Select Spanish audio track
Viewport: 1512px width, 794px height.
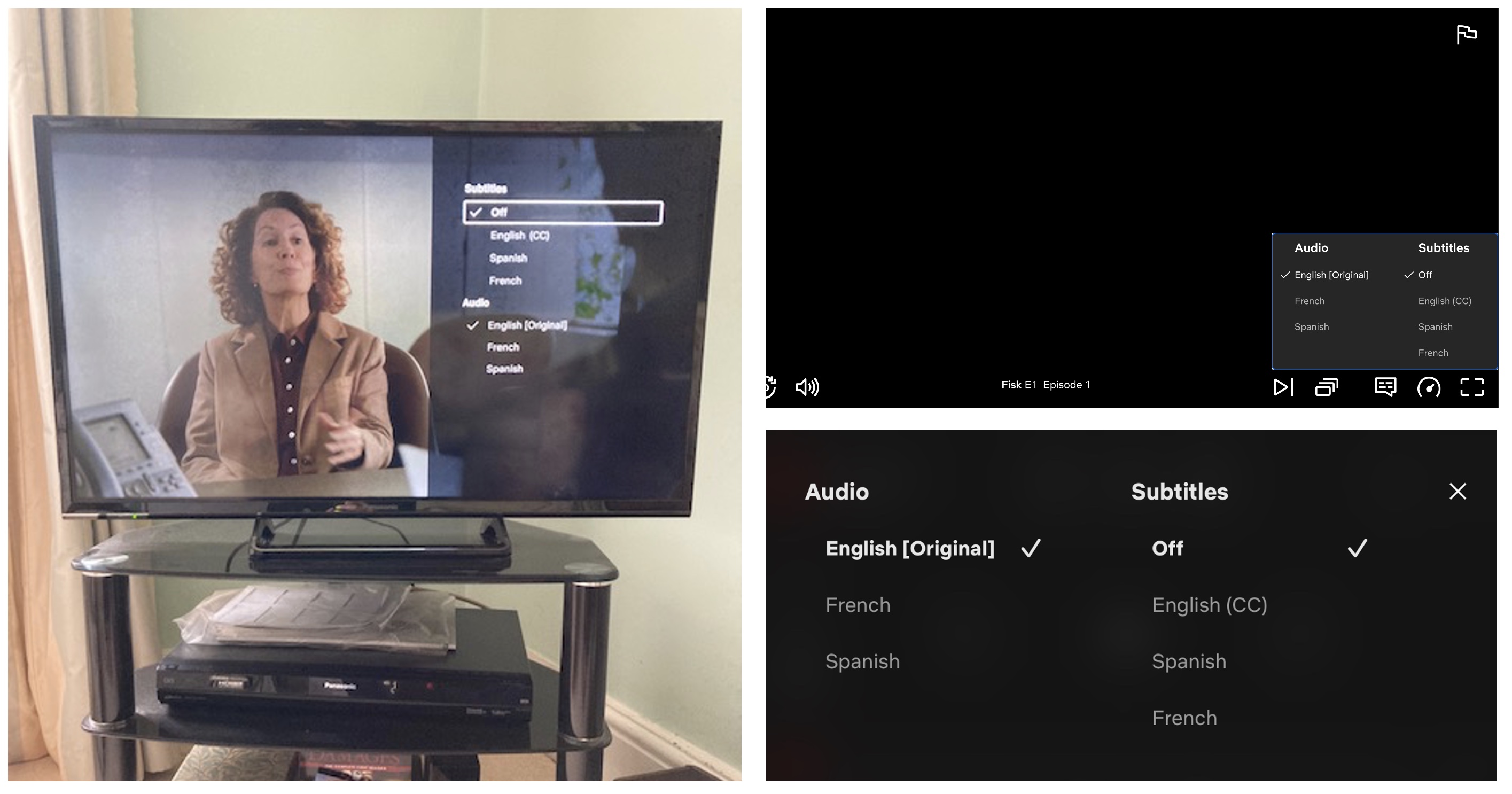(x=862, y=660)
